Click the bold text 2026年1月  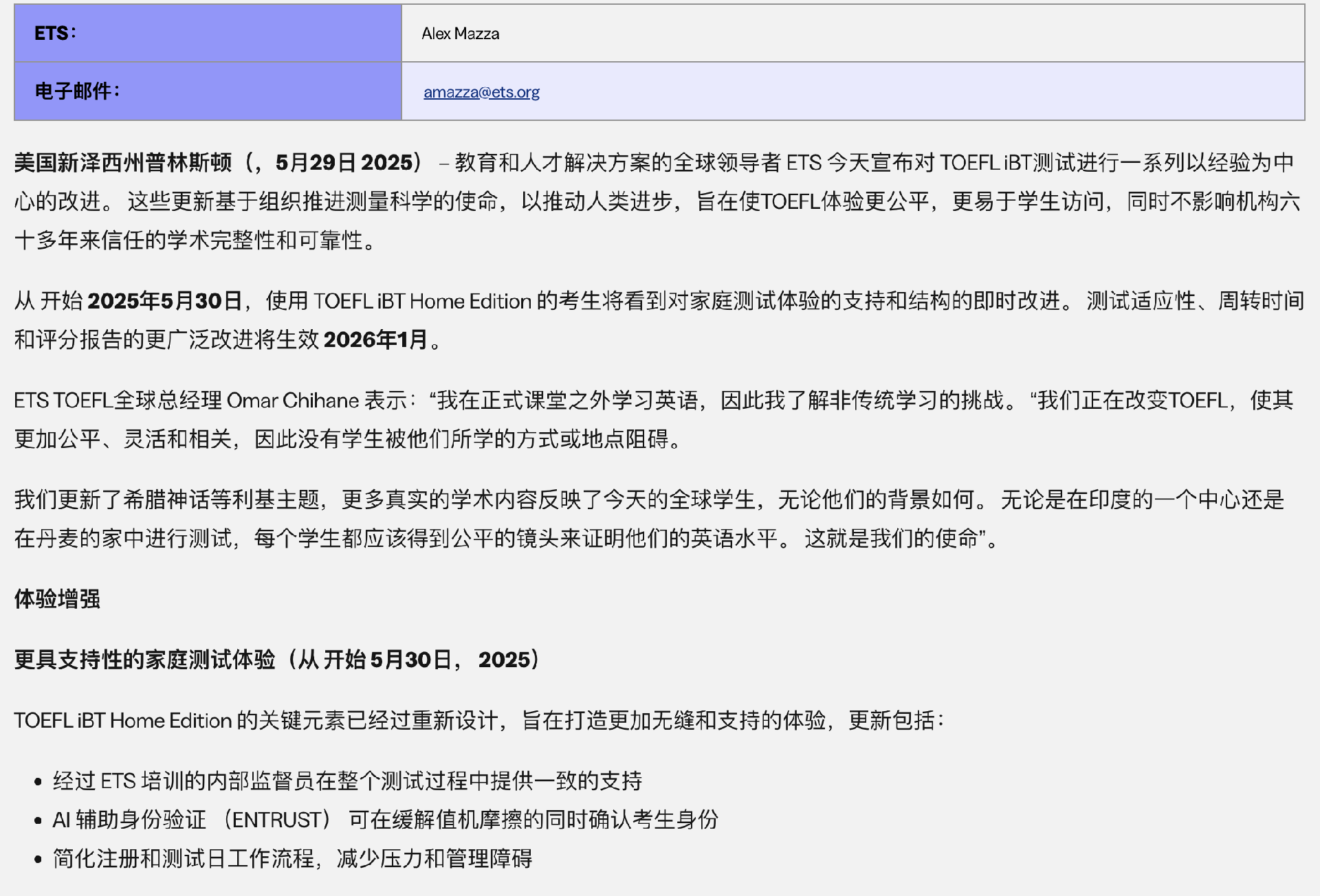click(x=376, y=339)
